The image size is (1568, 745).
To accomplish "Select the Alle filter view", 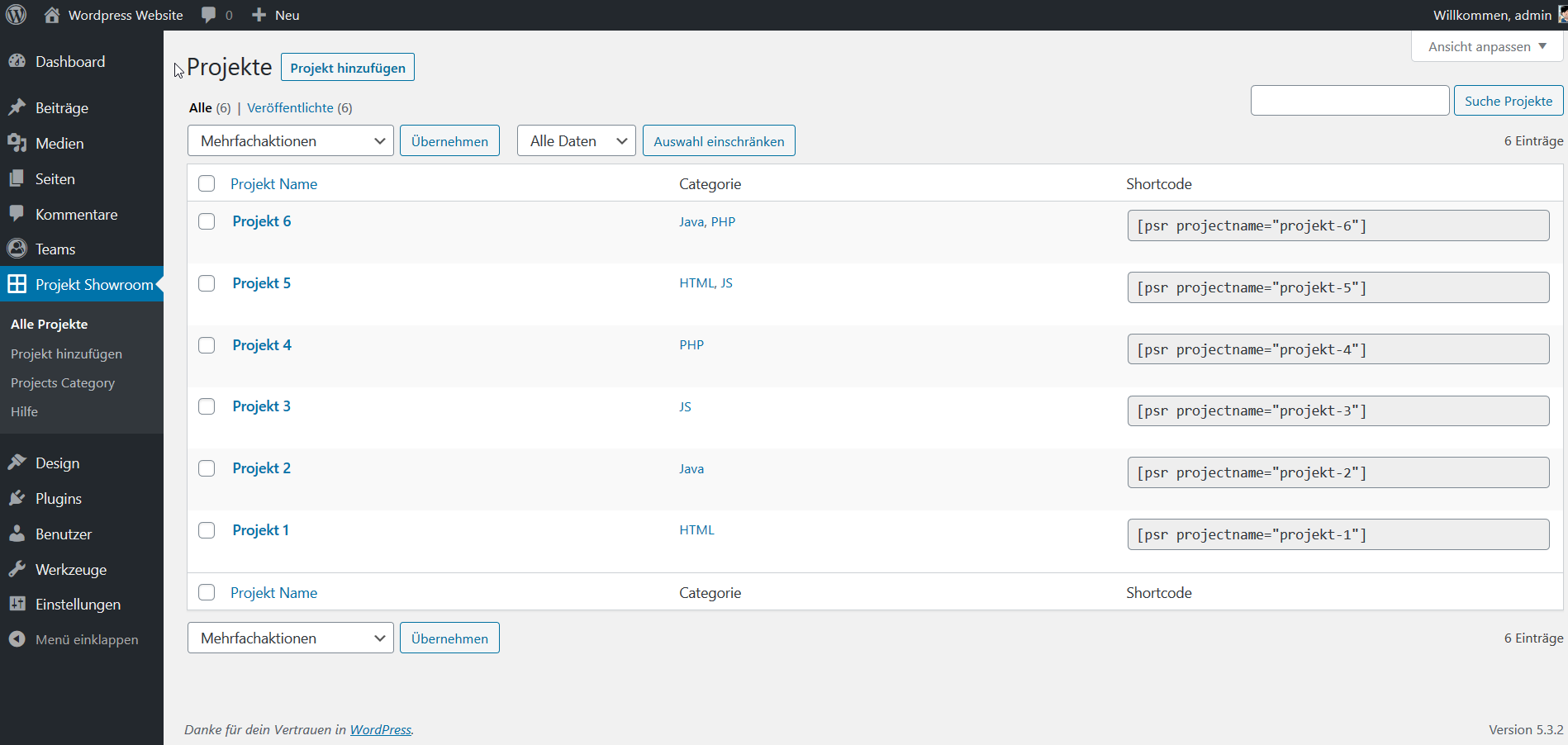I will (201, 107).
